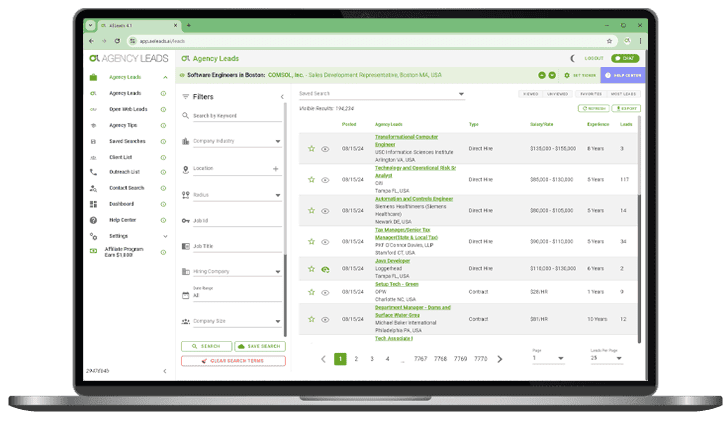Viewport: 727px width, 421px height.
Task: Click info icon beside Client List
Action: click(x=163, y=158)
